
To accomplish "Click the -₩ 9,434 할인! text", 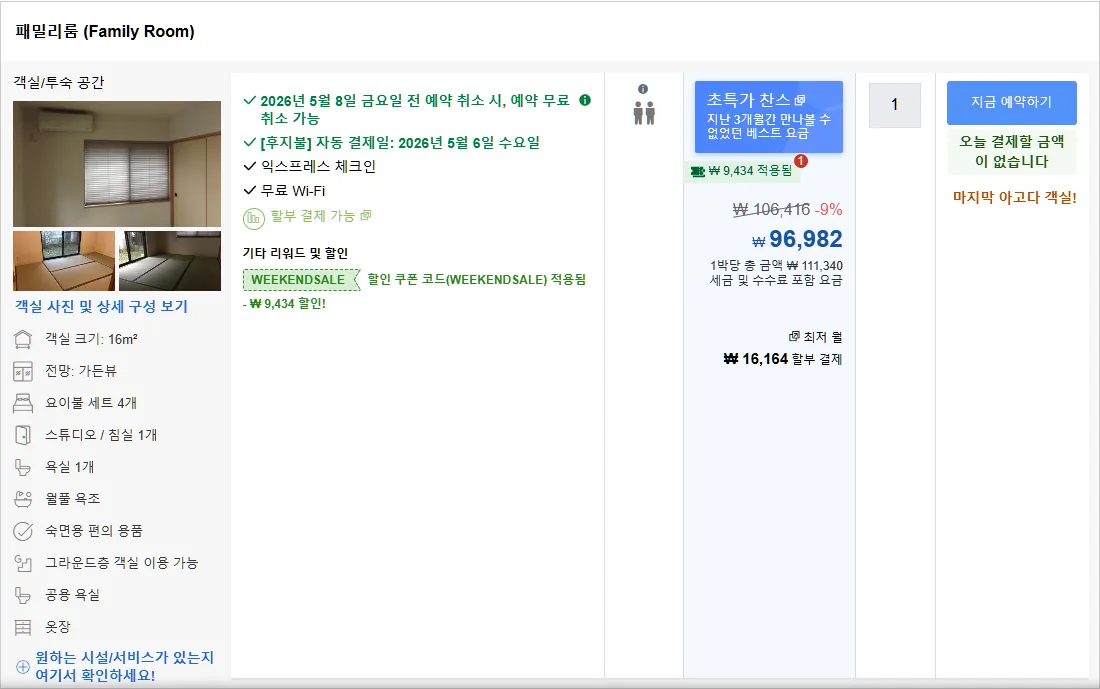I will tap(285, 304).
